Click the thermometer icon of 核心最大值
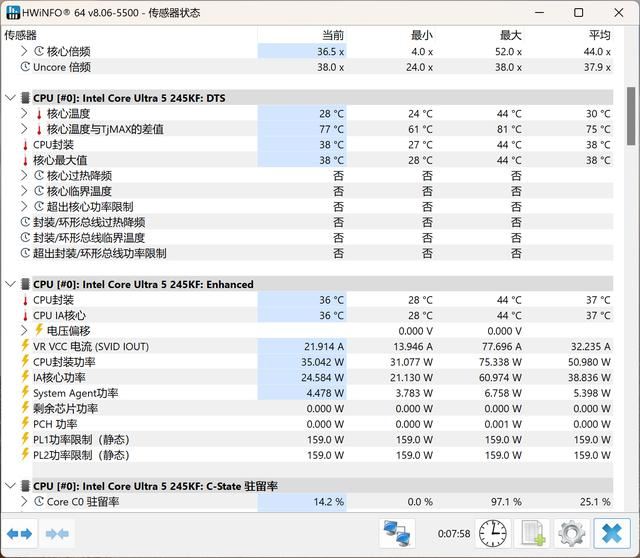The height and width of the screenshot is (558, 640). point(25,160)
